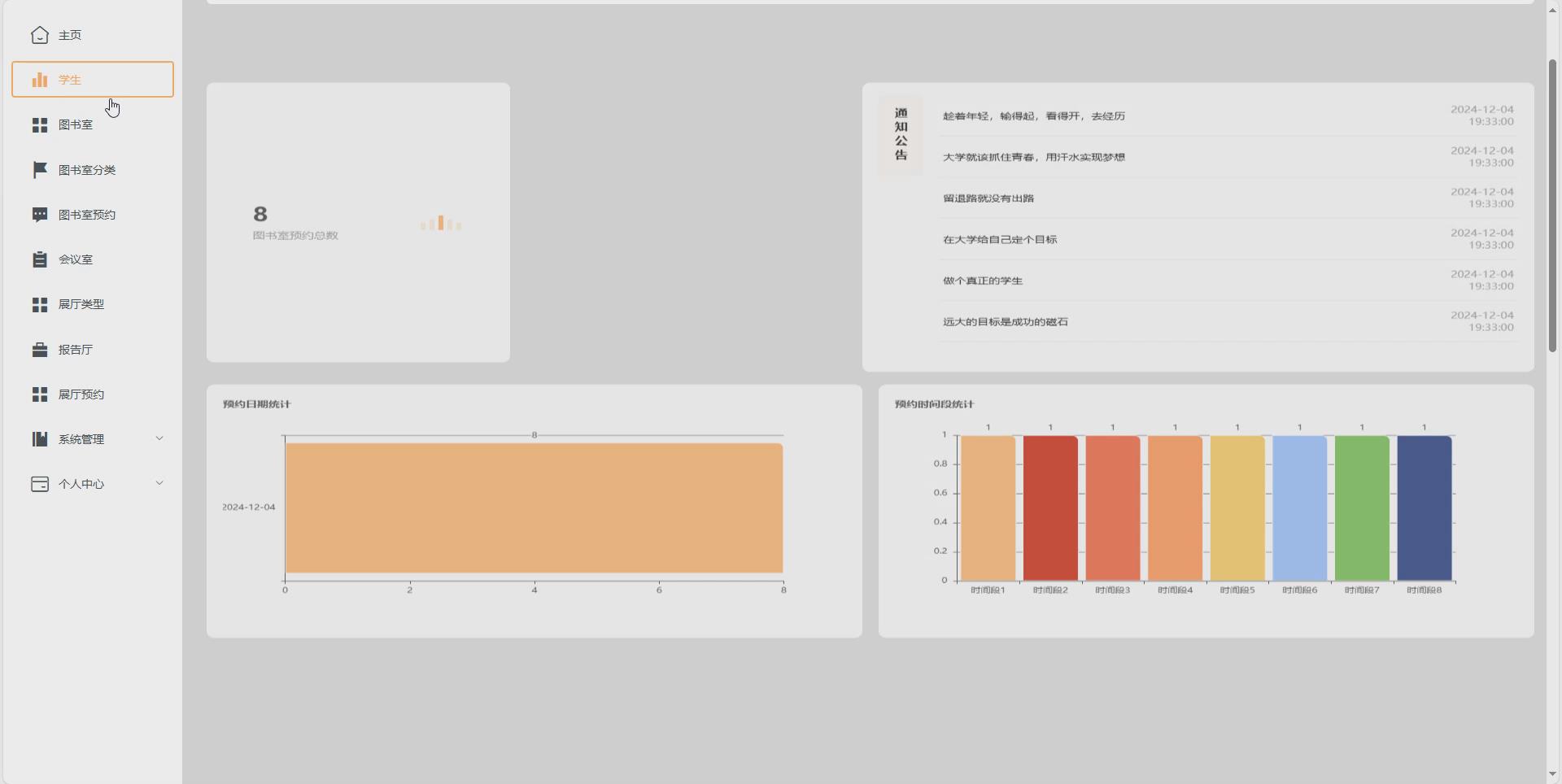Click the home icon beside 主页
Viewport: 1562px width, 784px height.
coord(40,35)
